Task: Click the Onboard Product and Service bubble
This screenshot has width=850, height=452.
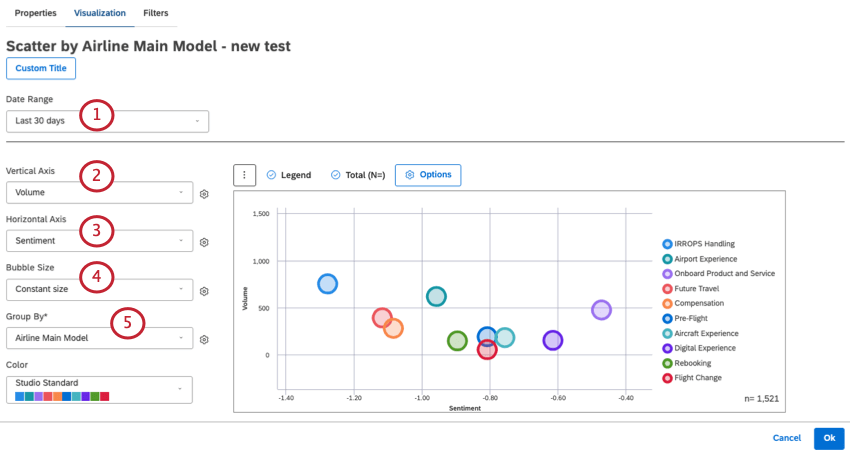Action: 601,310
